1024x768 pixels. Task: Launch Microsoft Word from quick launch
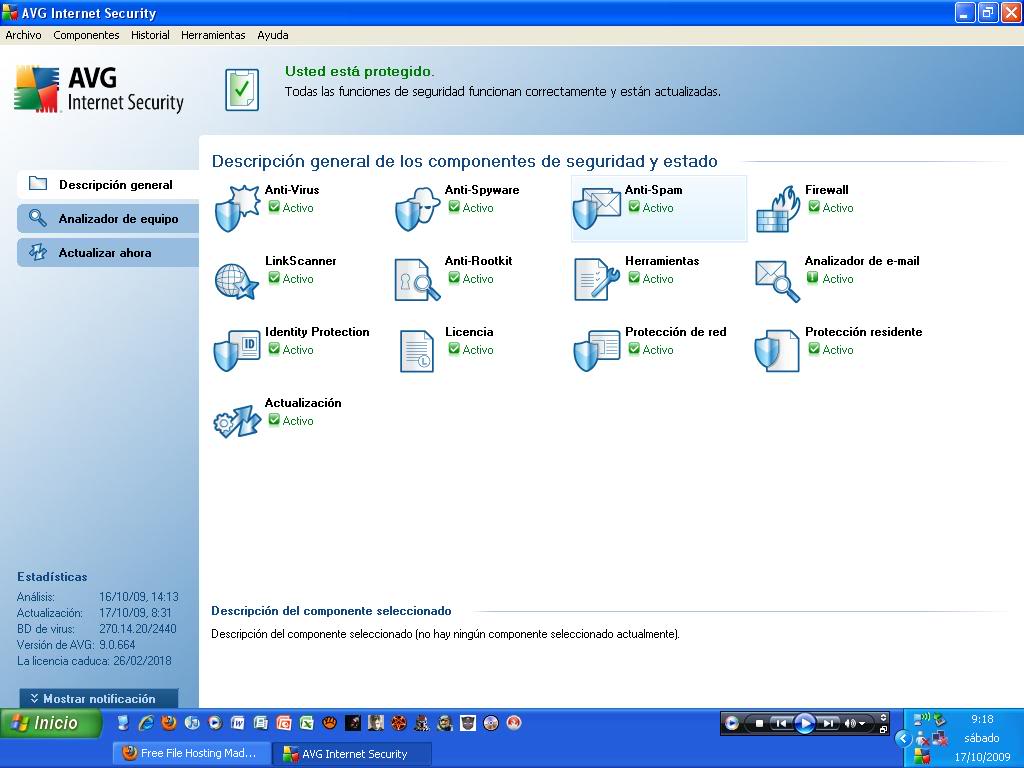pos(238,723)
